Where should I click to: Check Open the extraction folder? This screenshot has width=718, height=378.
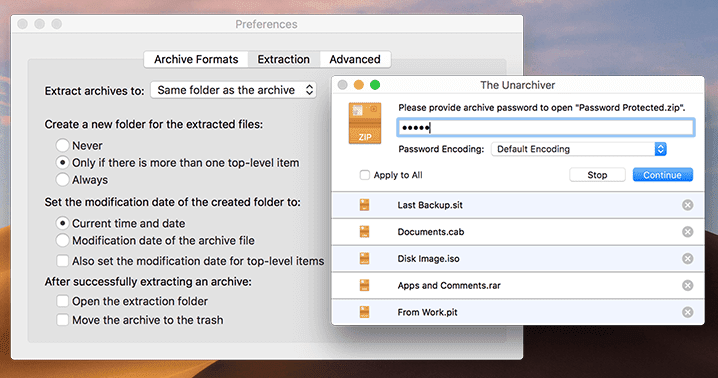pos(62,301)
